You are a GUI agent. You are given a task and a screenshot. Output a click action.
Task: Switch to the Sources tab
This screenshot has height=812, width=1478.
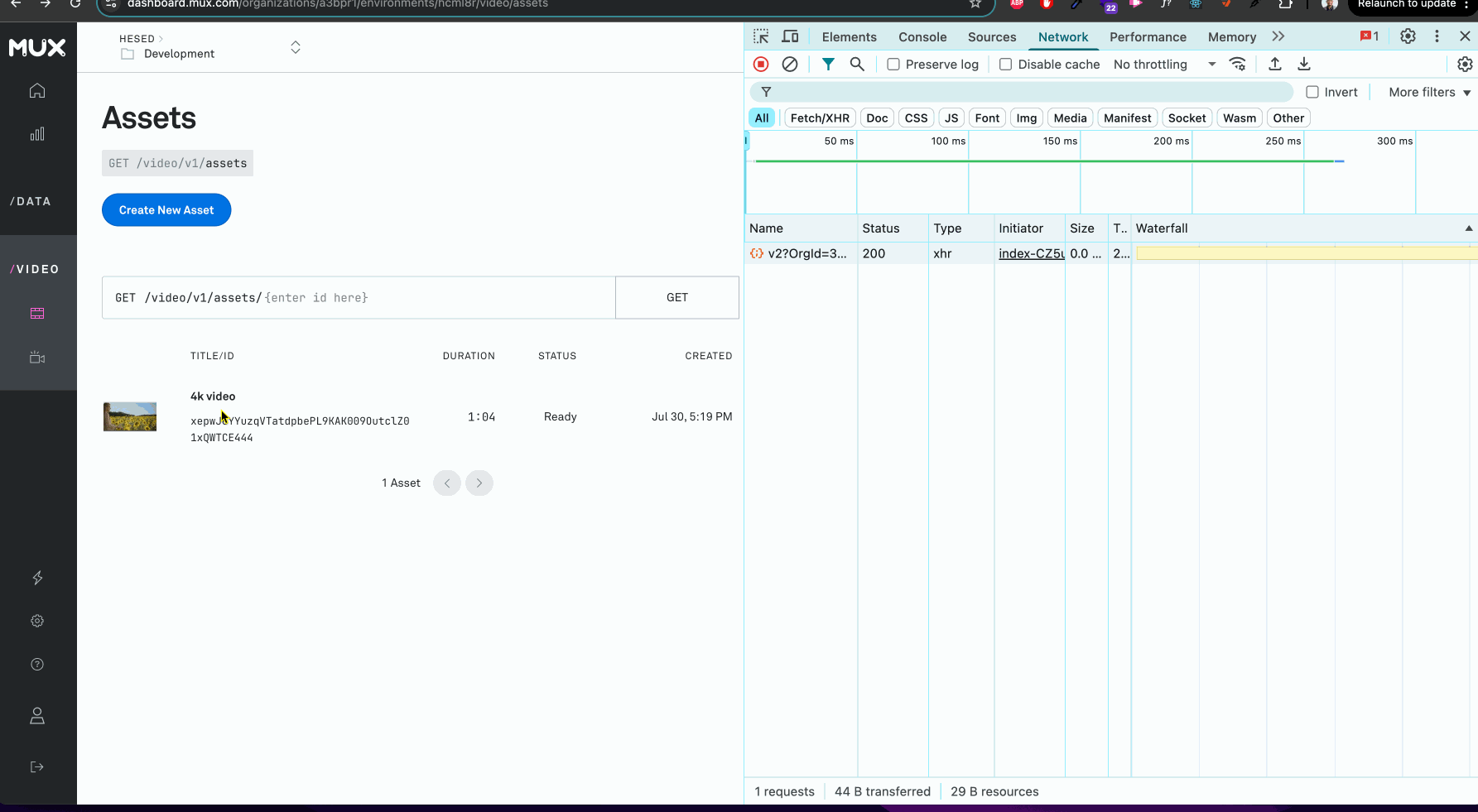992,37
